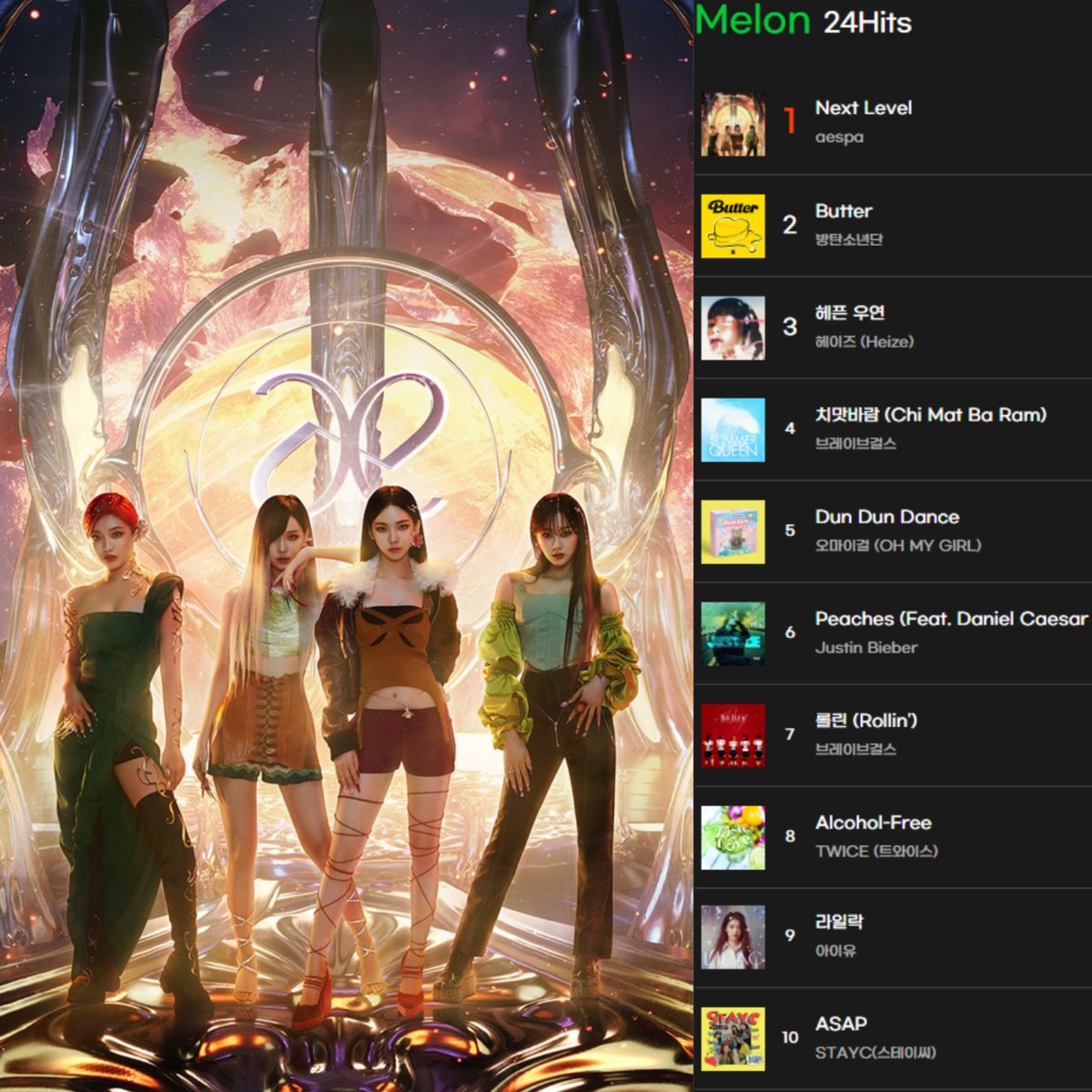Click the large aespa group poster image
This screenshot has height=1092, width=1092.
tap(346, 546)
